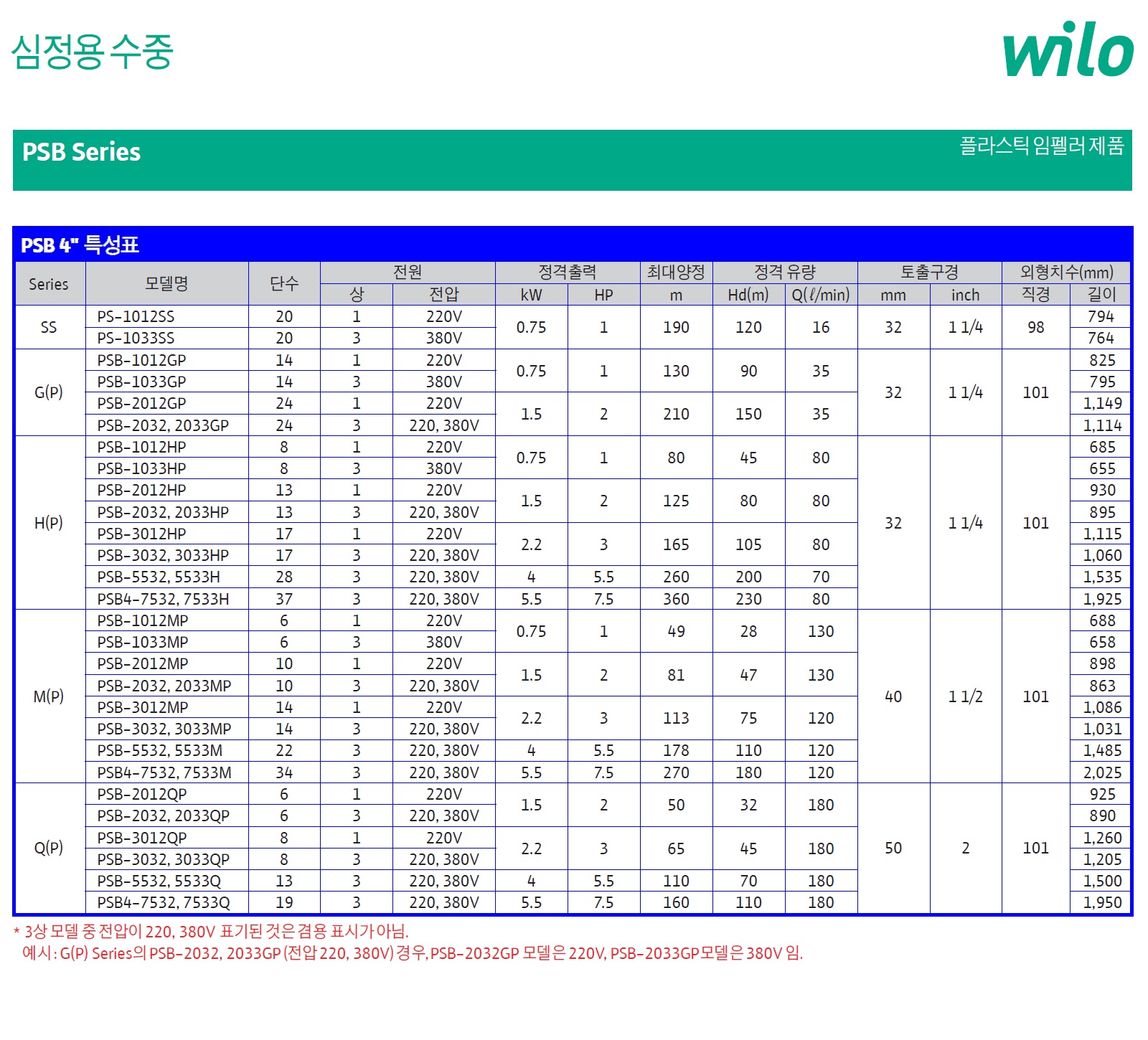Click the 정격출력 header
Screen dimensions: 1148x1040
(568, 273)
